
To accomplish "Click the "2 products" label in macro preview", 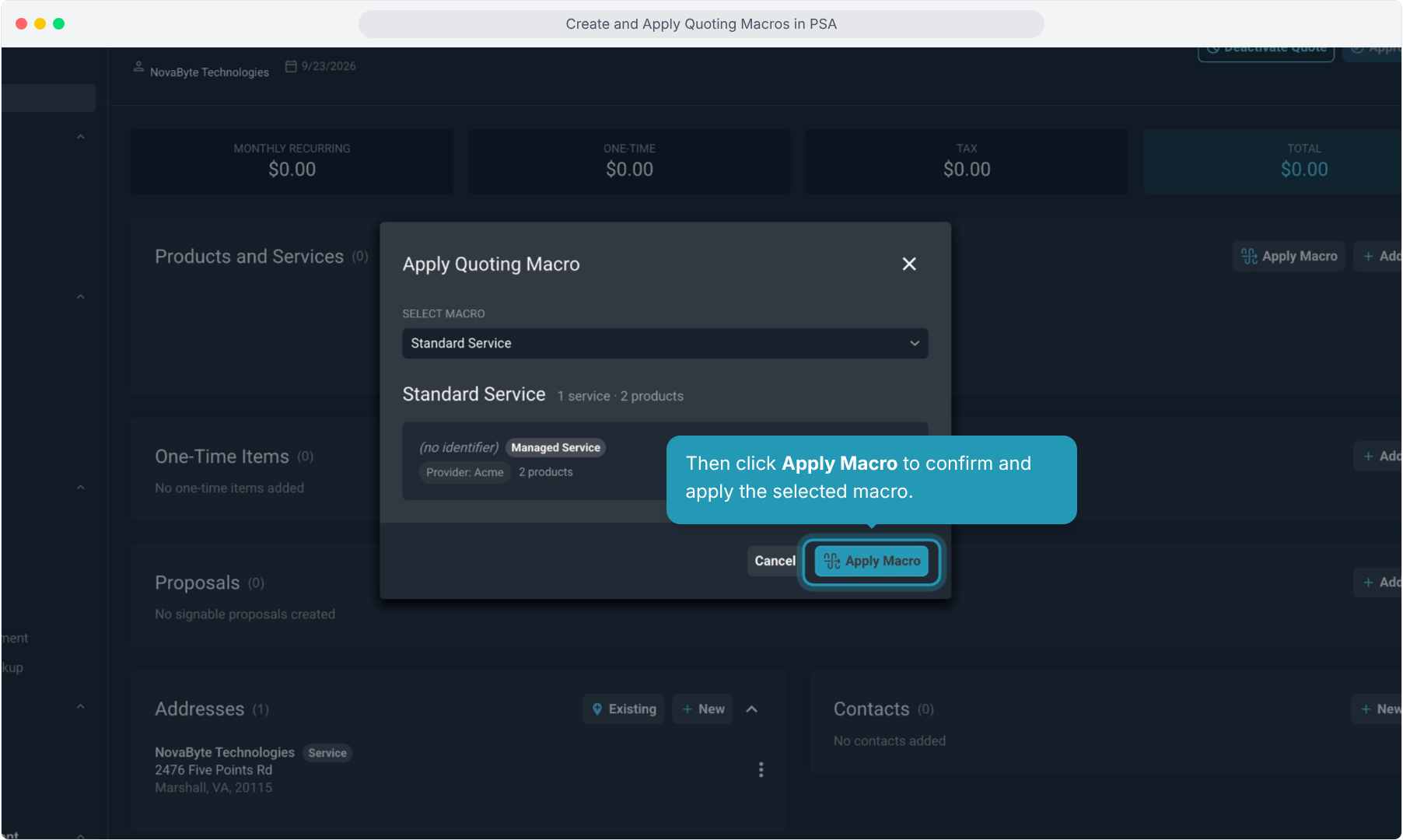I will click(546, 473).
